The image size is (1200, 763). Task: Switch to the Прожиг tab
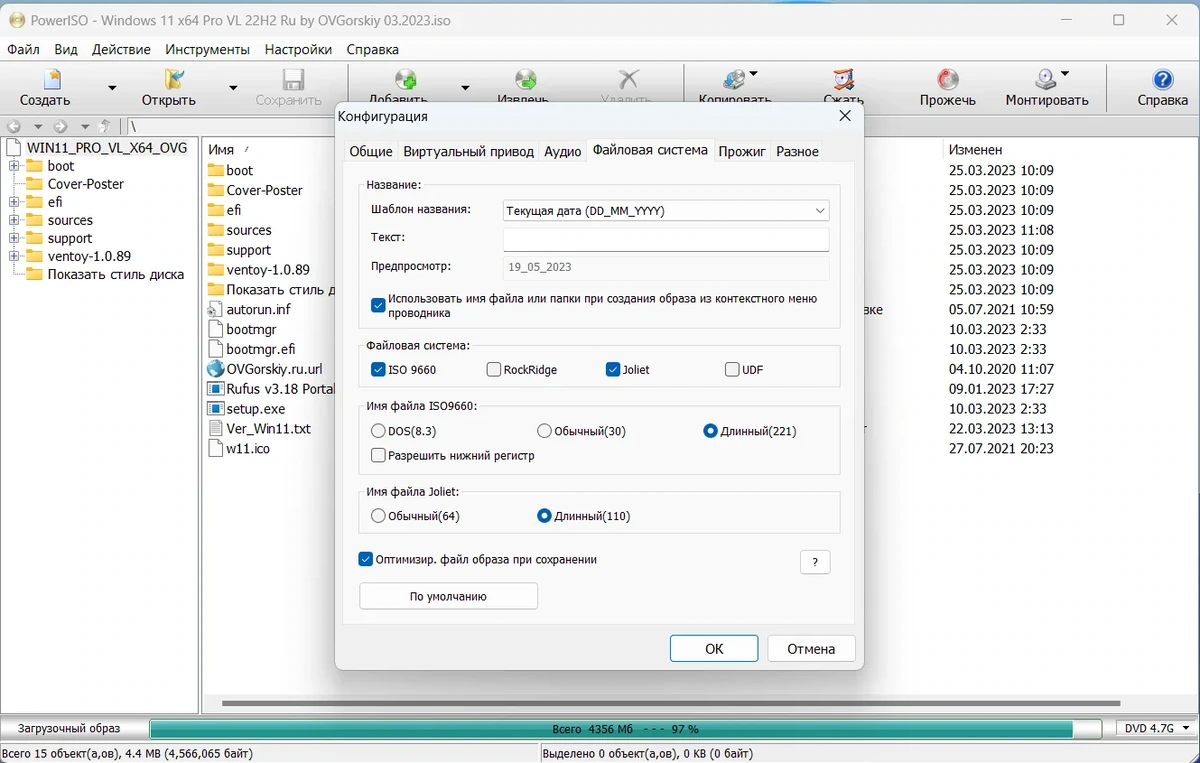point(742,151)
